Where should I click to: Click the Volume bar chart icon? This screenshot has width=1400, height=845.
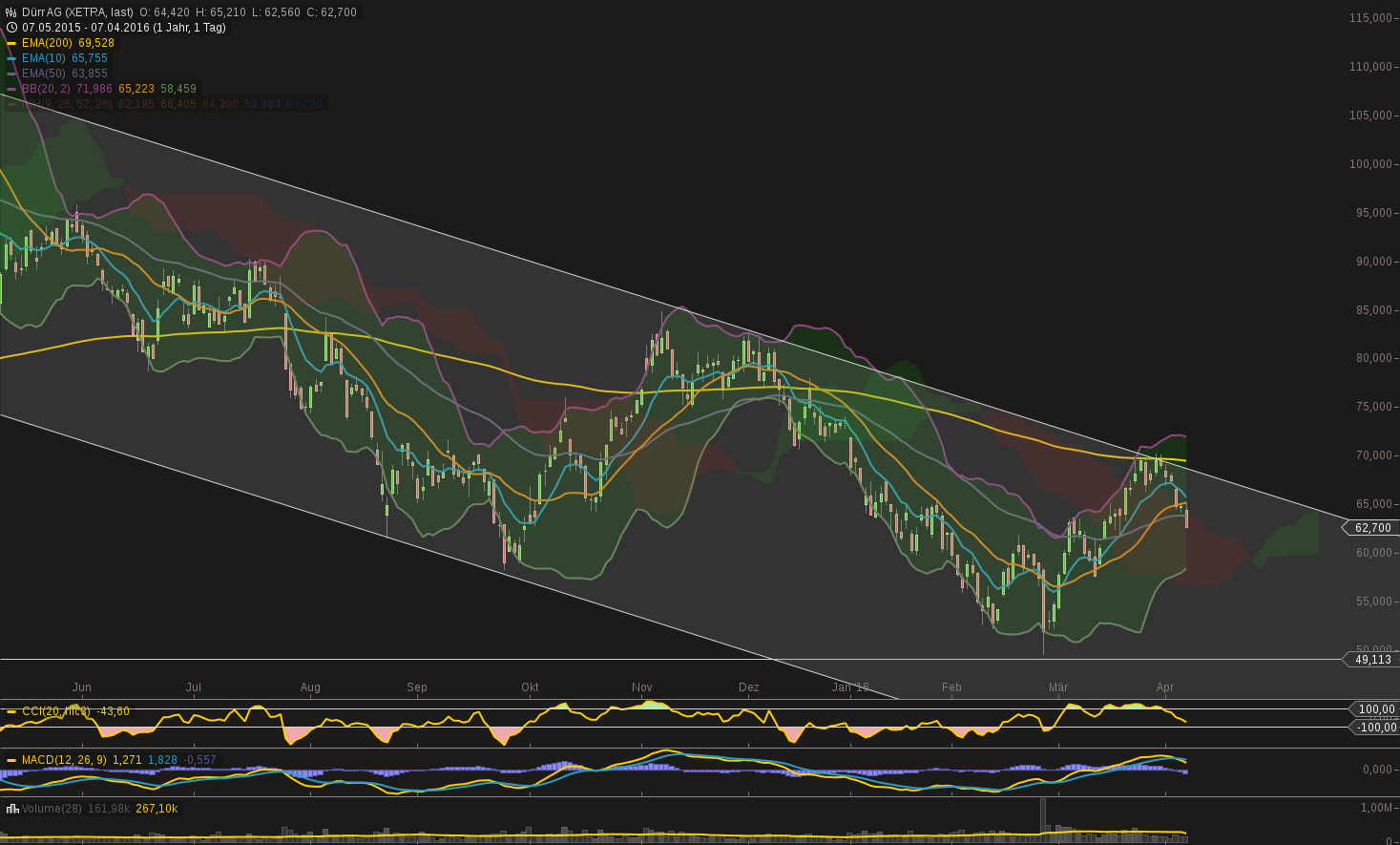[11, 809]
